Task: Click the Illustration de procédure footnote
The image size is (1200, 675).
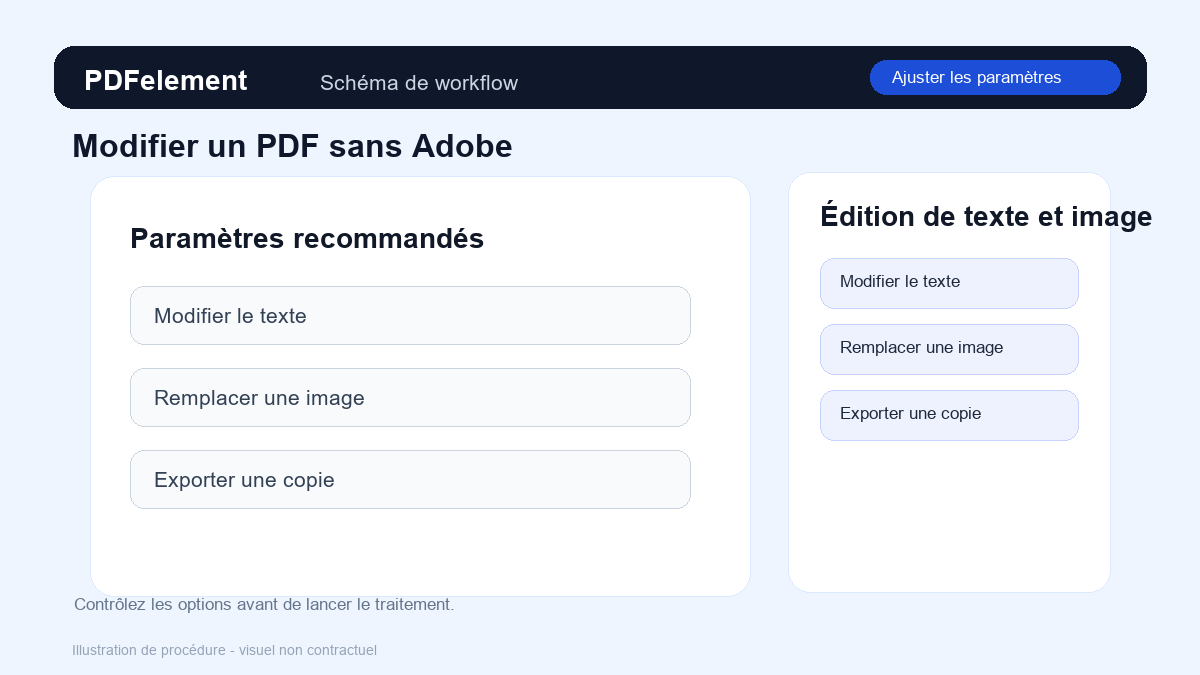Action: 224,650
